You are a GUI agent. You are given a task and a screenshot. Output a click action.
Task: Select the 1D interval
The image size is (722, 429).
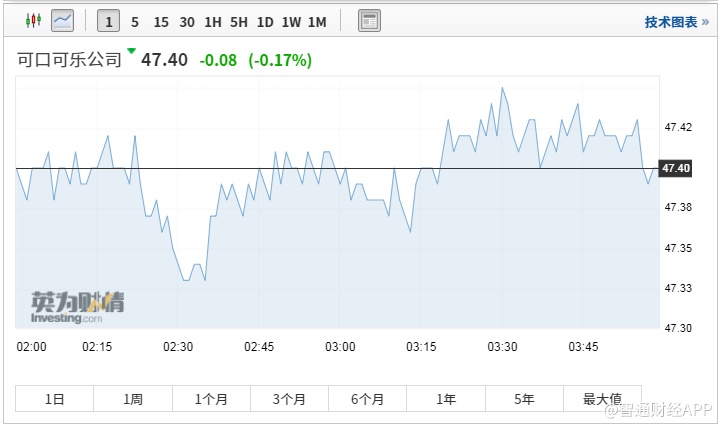tap(265, 22)
